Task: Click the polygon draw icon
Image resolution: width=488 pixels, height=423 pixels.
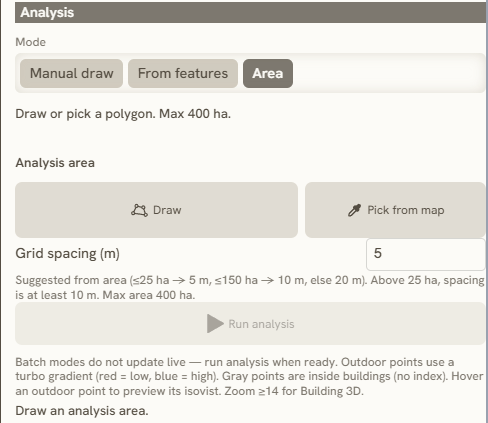Action: [139, 210]
